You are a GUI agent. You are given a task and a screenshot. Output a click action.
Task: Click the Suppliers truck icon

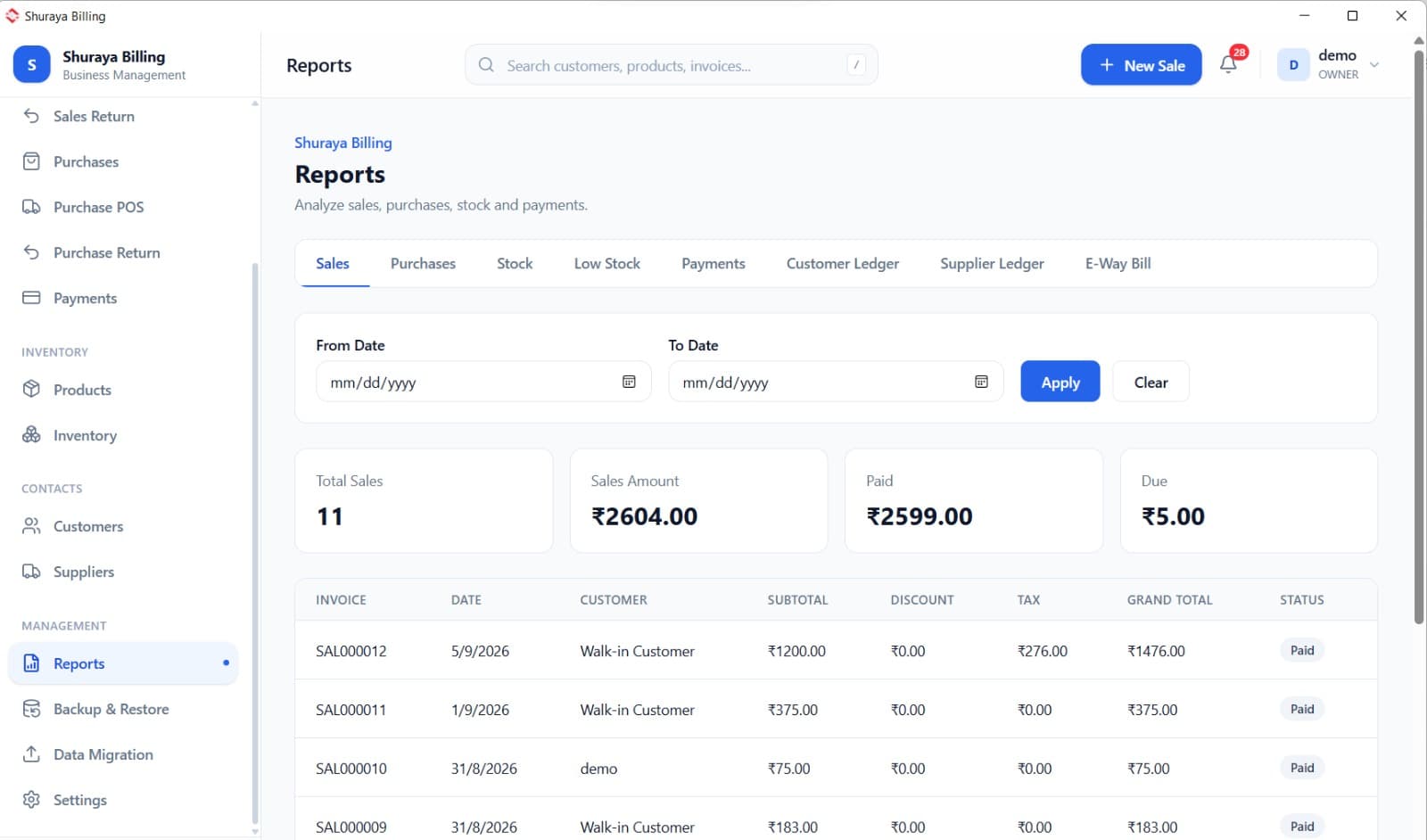[x=31, y=572]
